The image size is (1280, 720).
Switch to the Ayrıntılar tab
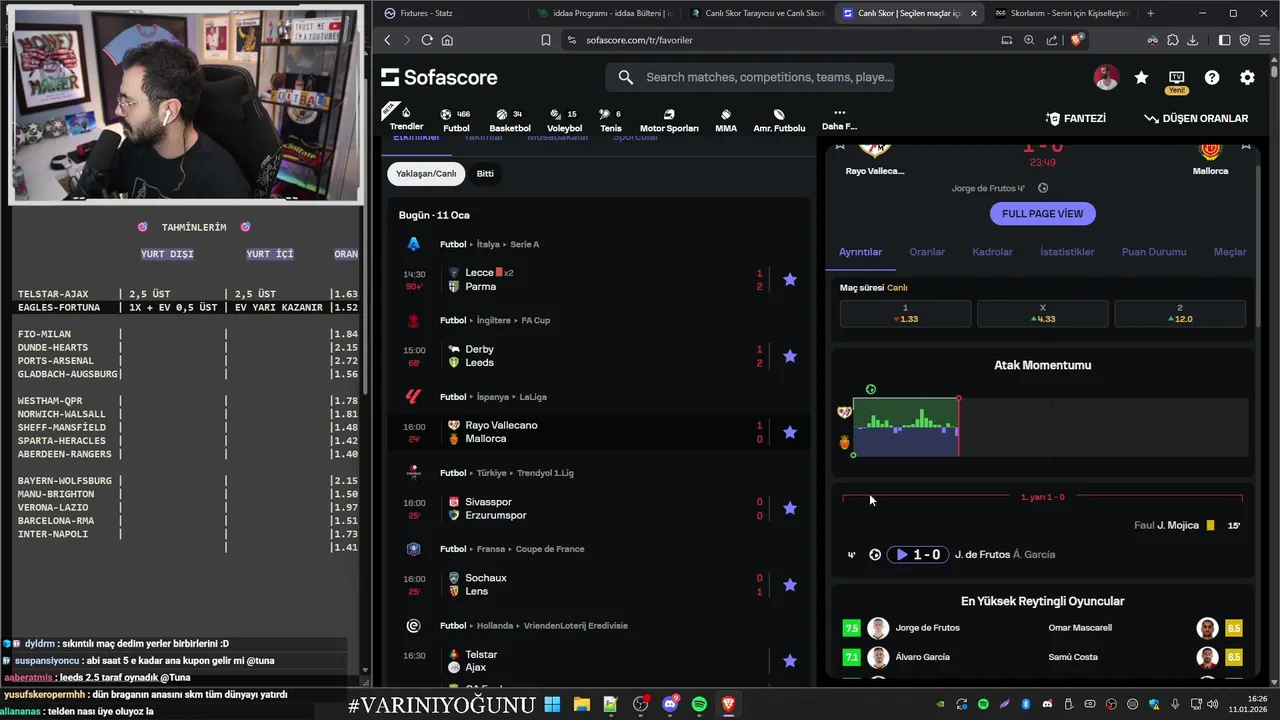pyautogui.click(x=860, y=252)
